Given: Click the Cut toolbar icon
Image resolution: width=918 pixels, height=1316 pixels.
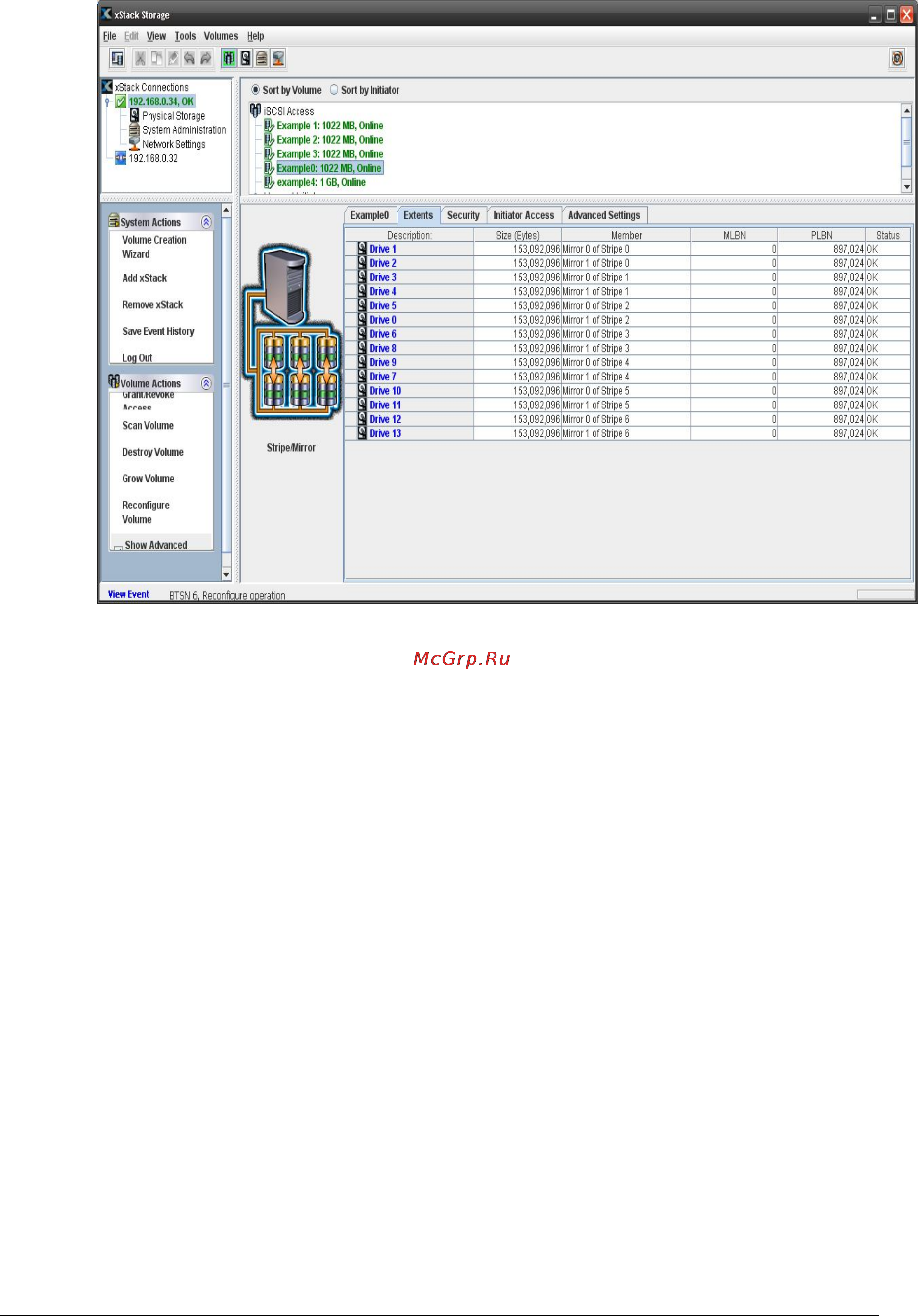Looking at the screenshot, I should pyautogui.click(x=140, y=58).
